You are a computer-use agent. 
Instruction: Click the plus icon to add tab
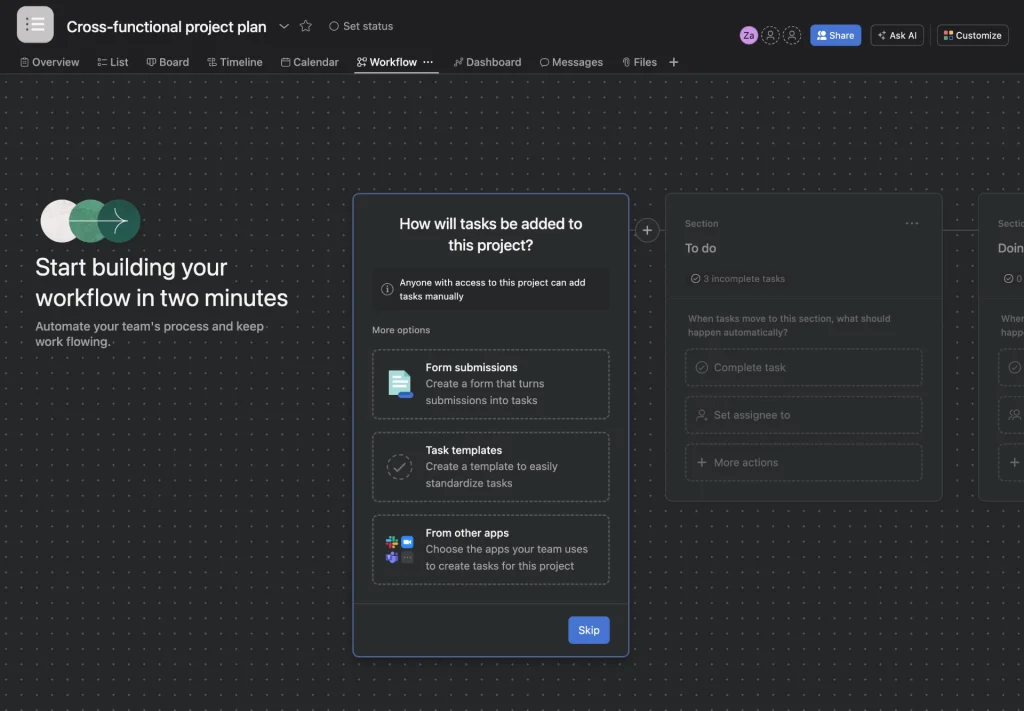[673, 62]
